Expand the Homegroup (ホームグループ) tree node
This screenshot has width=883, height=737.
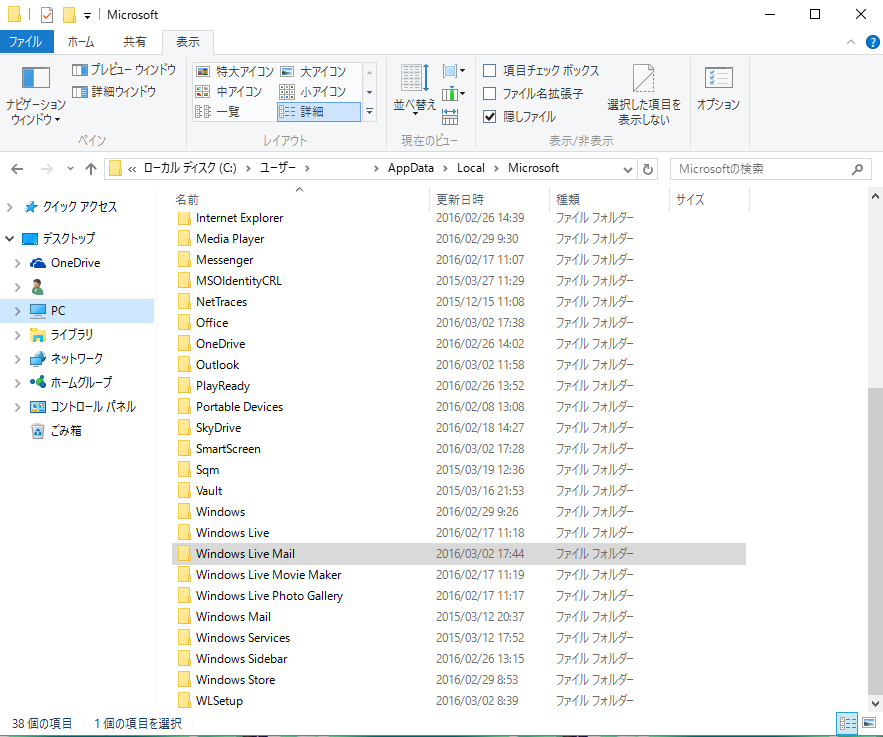(17, 383)
